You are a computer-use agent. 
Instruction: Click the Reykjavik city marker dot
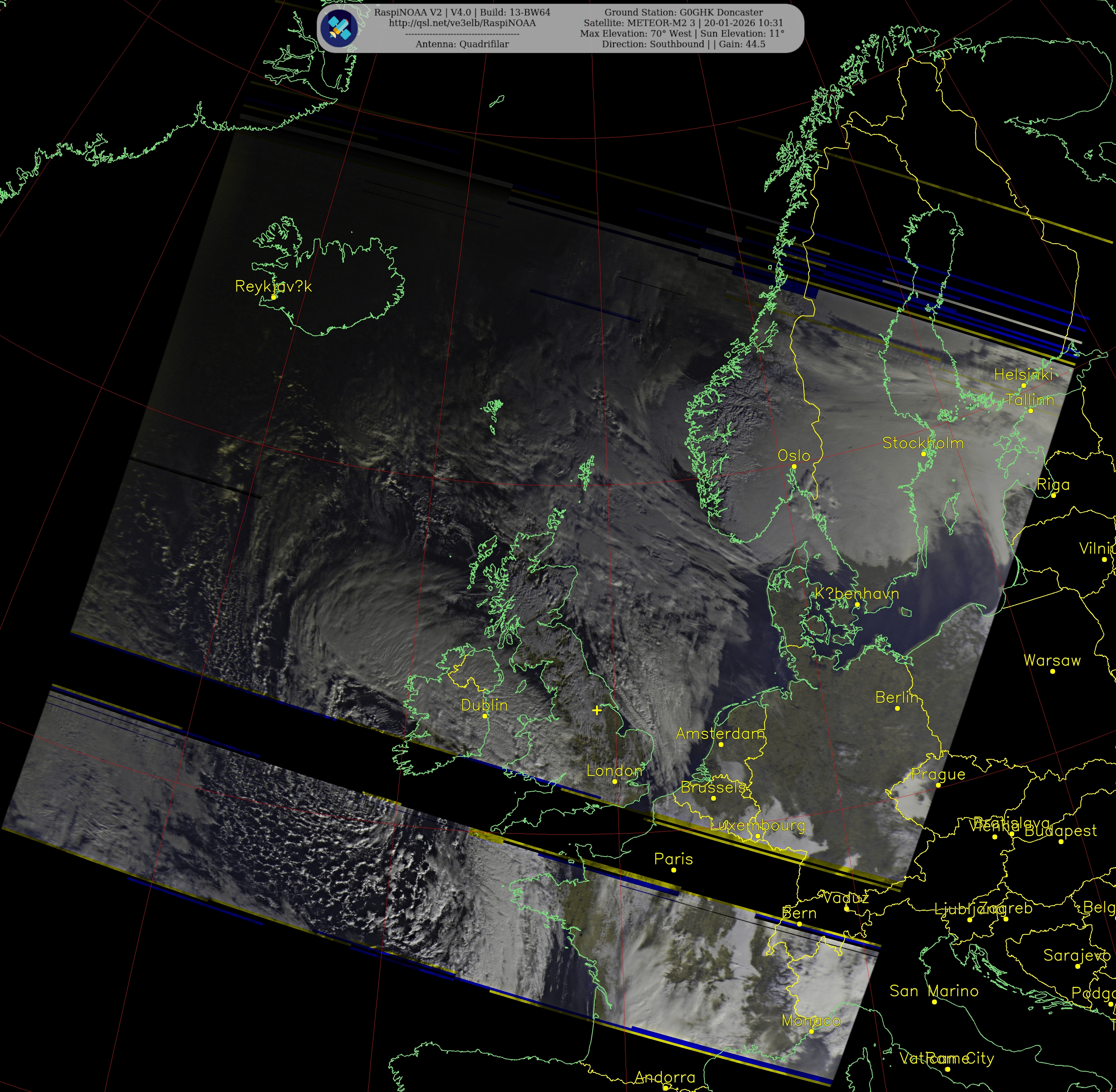click(274, 297)
